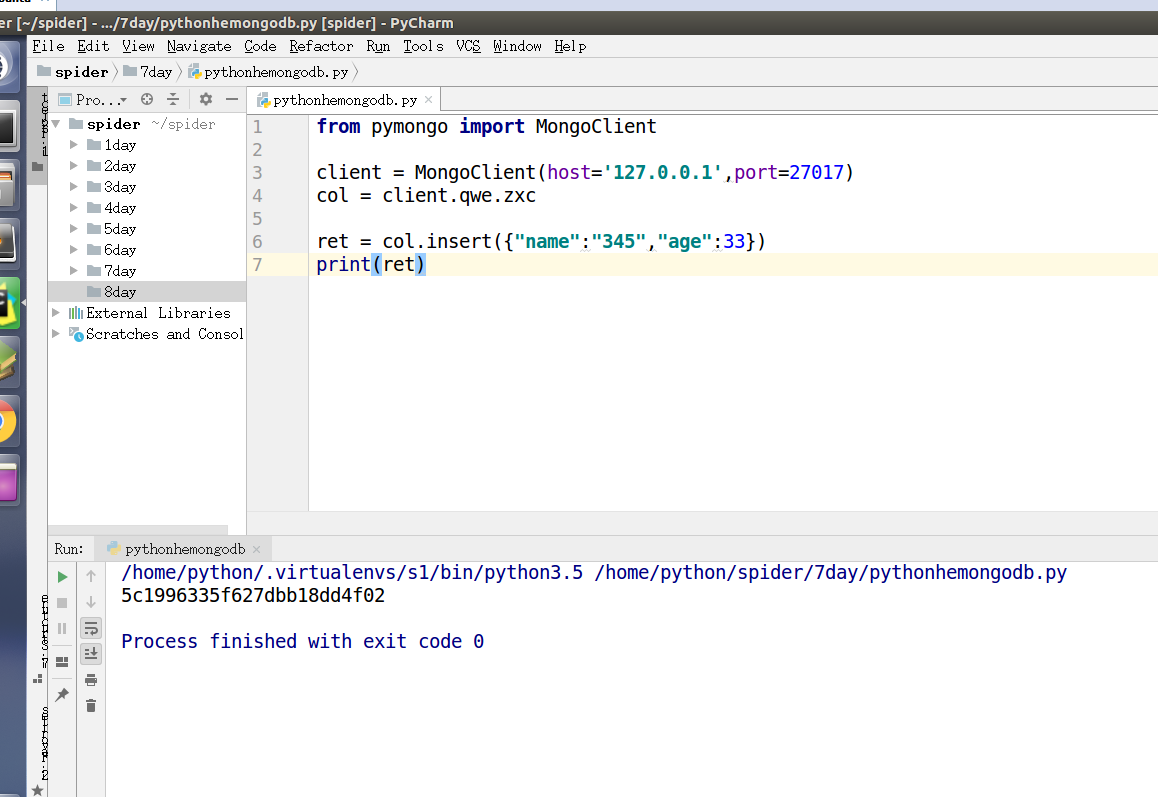The width and height of the screenshot is (1158, 797).
Task: Expand the 1day folder
Action: (x=74, y=145)
